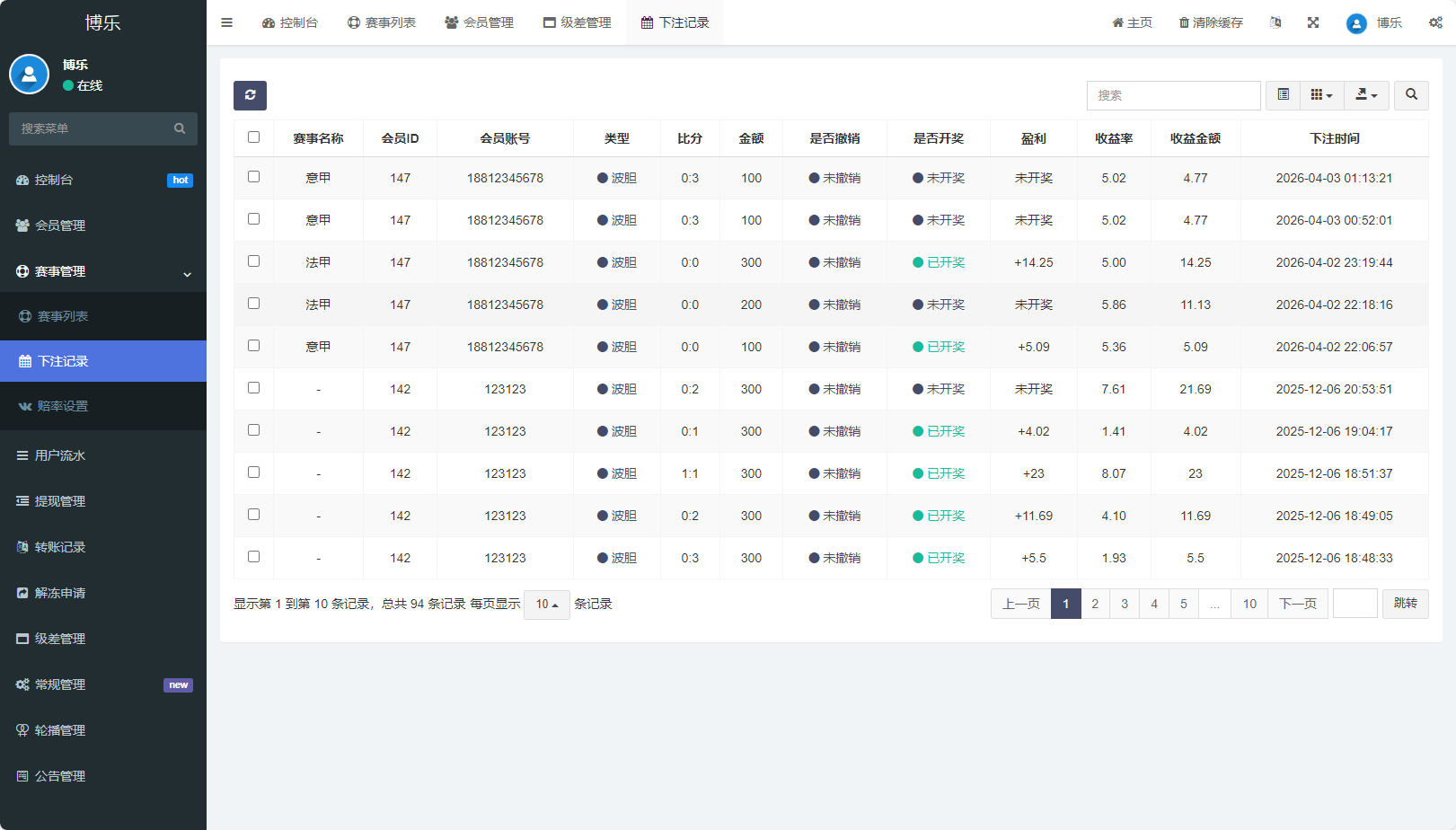
Task: Click the 下一页 next page button
Action: [1298, 604]
